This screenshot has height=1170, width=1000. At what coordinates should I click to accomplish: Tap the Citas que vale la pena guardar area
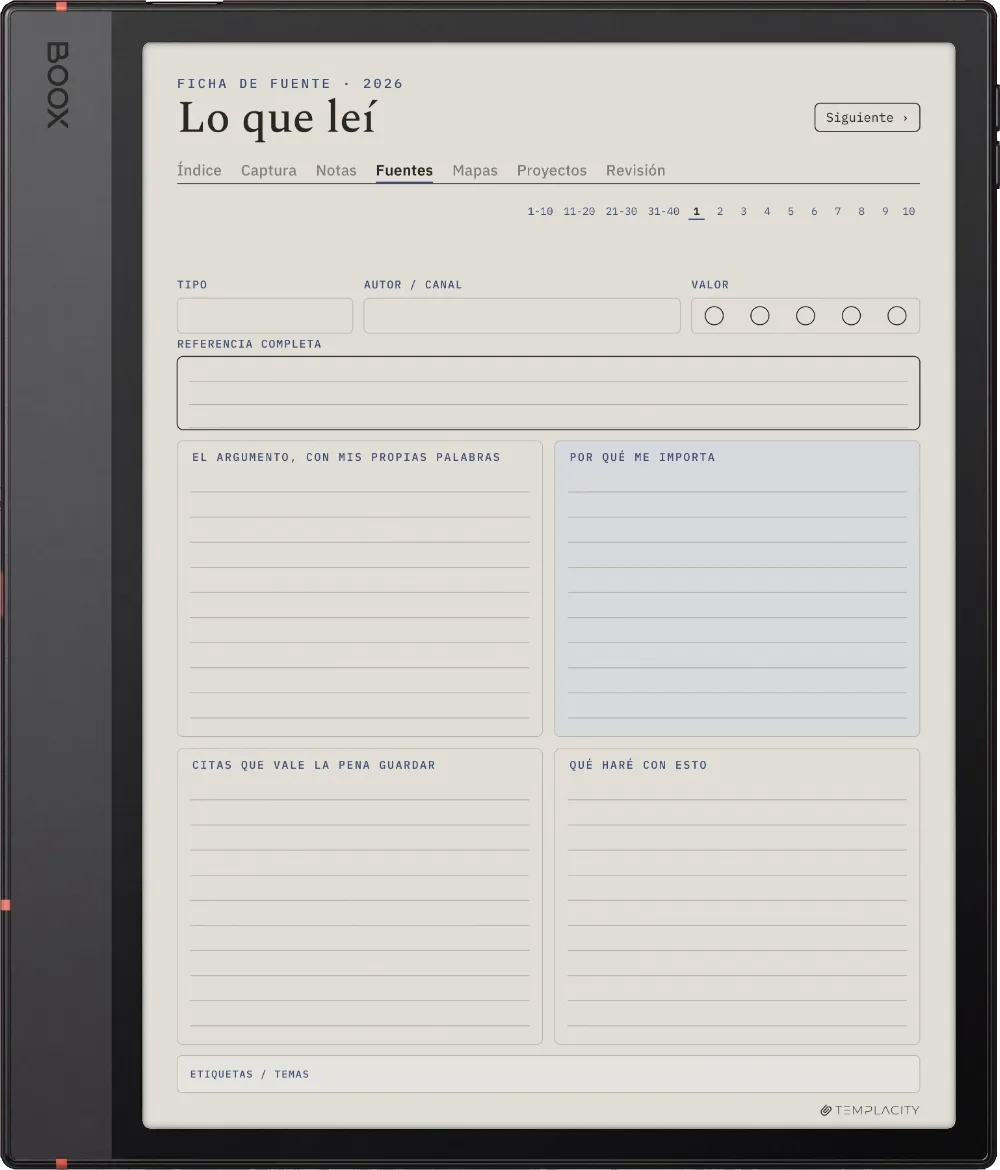360,897
